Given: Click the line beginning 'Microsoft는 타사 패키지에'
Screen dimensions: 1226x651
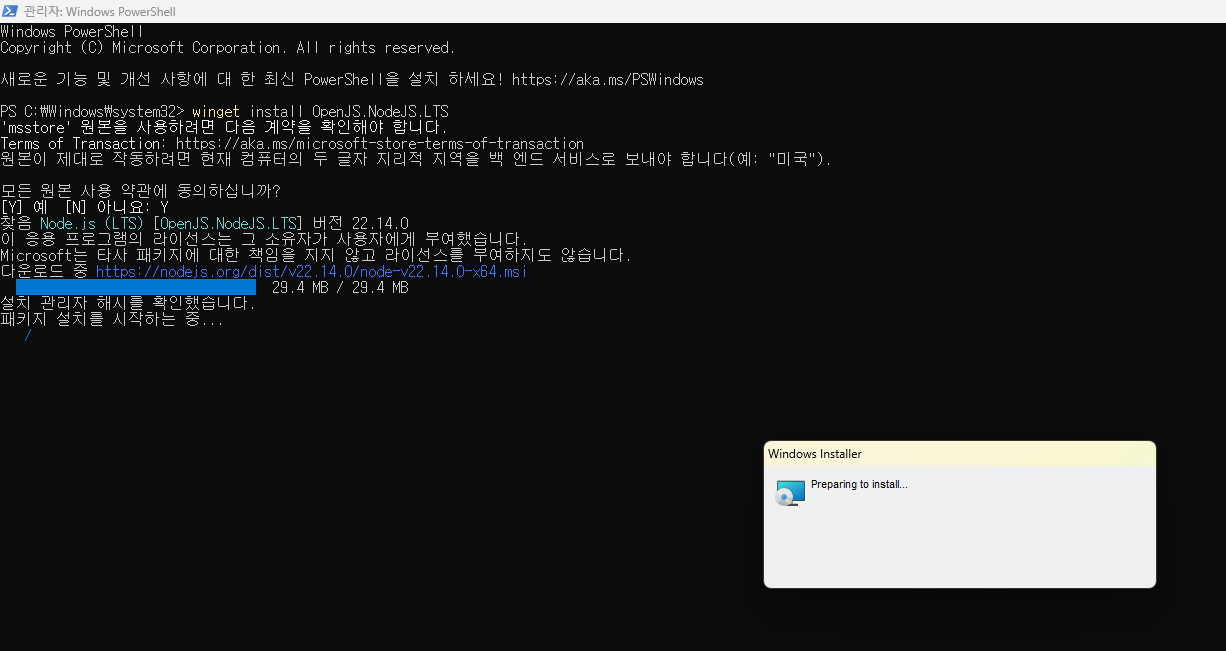Looking at the screenshot, I should pyautogui.click(x=316, y=255).
